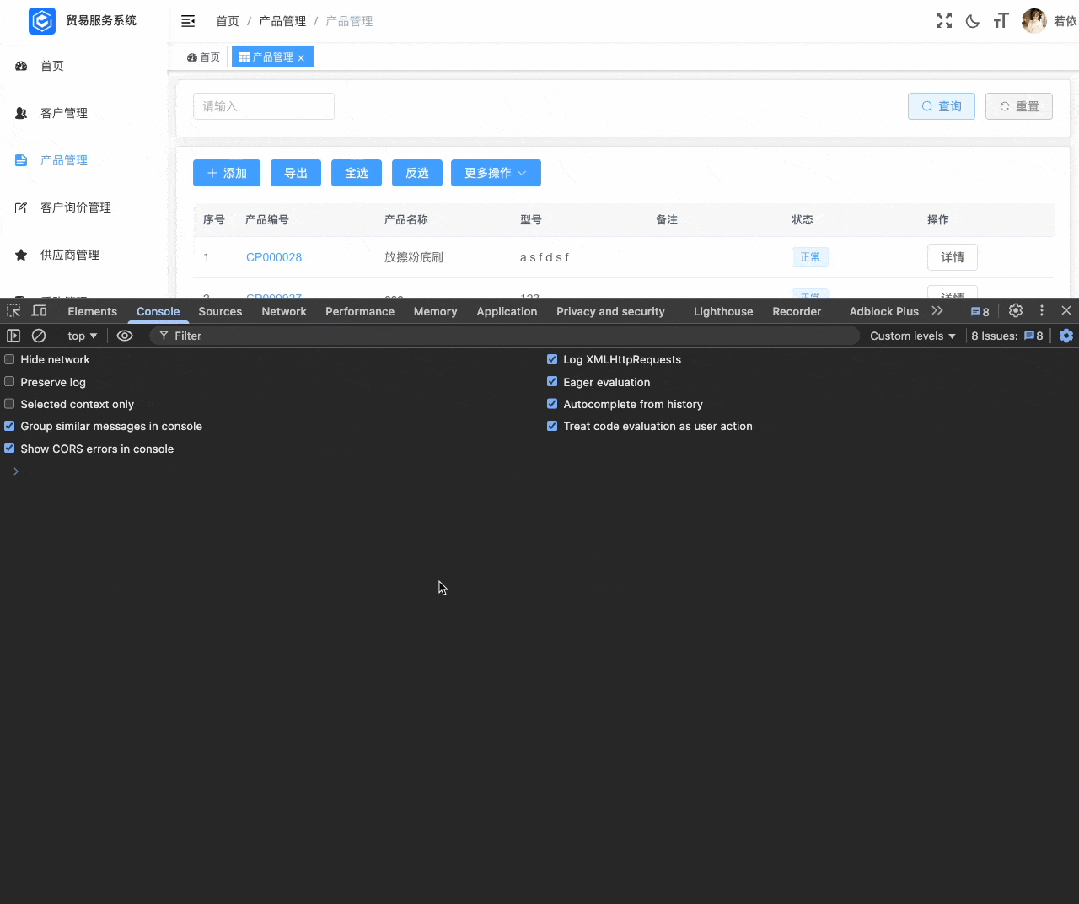
Task: Click the console live expression eye icon
Action: pos(124,336)
